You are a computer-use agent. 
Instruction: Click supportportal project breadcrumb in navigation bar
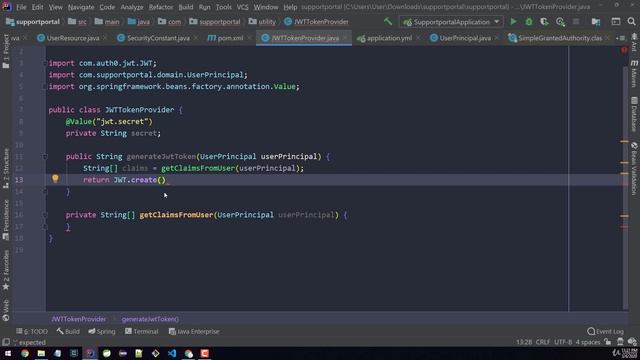tap(33, 22)
